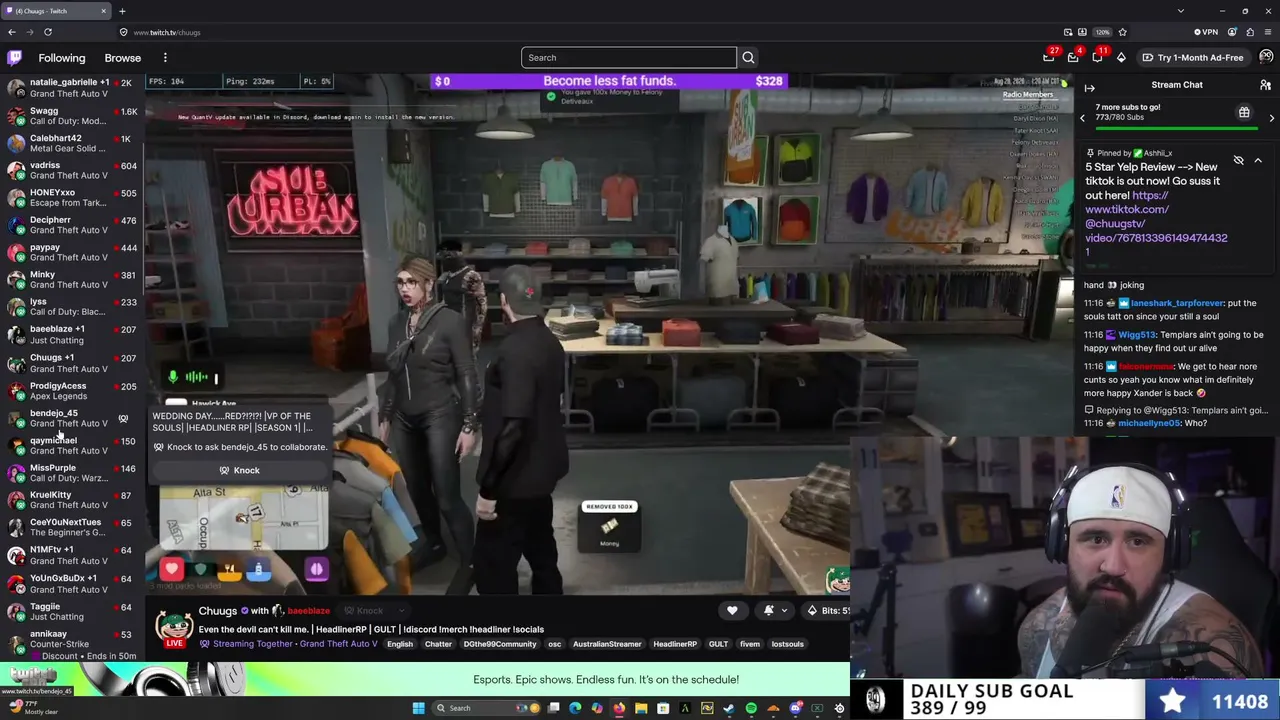Image resolution: width=1280 pixels, height=720 pixels.
Task: Open the Browse tab
Action: click(x=123, y=58)
